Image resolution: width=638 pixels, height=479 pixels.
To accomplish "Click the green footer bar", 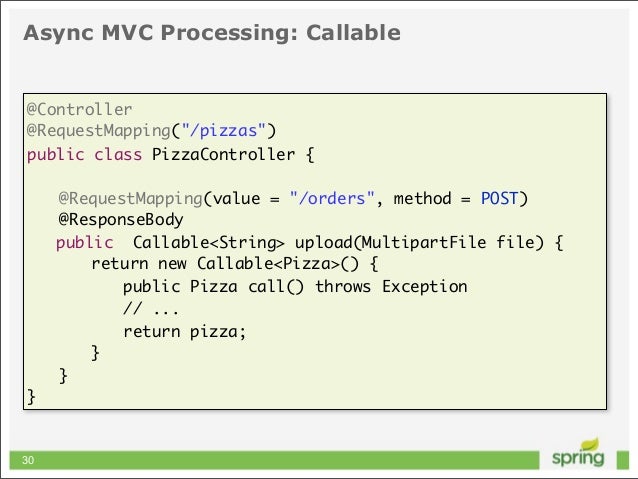I will coord(274,460).
